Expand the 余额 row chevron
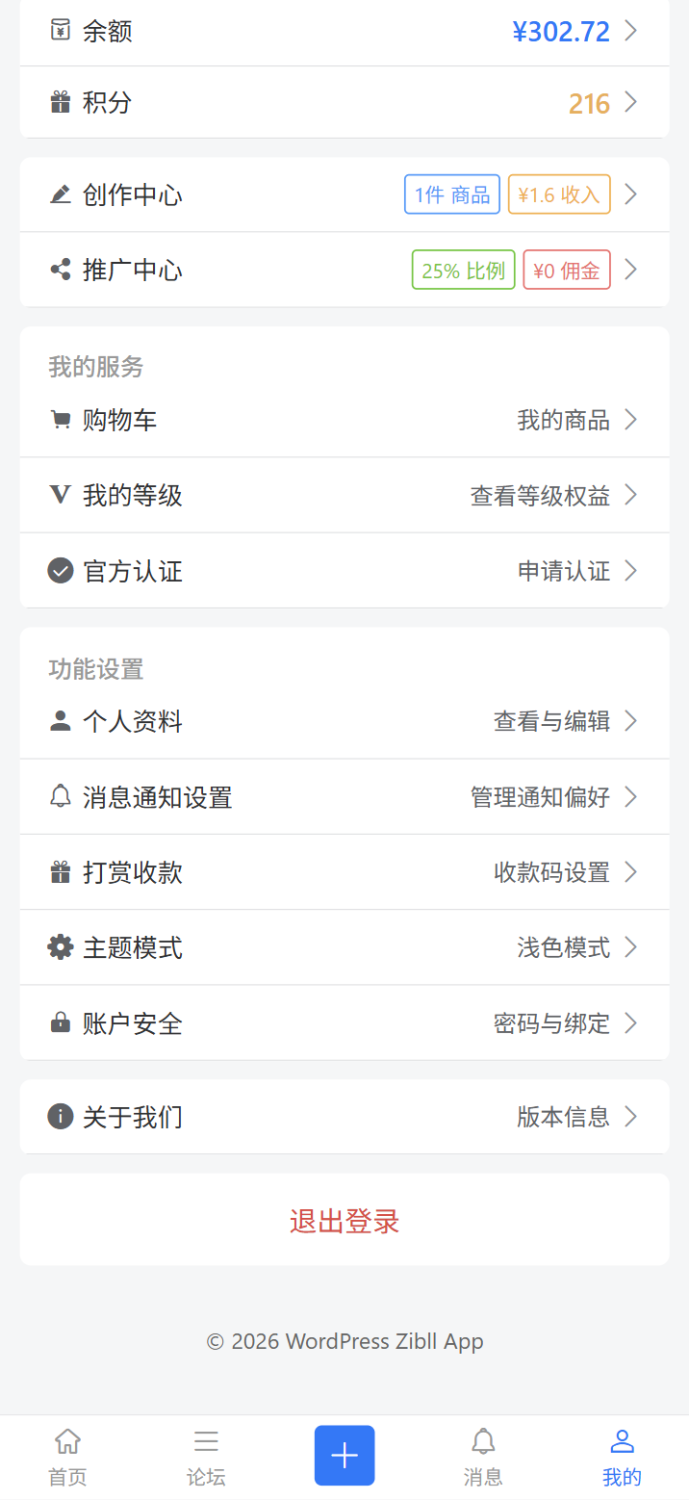Image resolution: width=689 pixels, height=1500 pixels. 631,30
